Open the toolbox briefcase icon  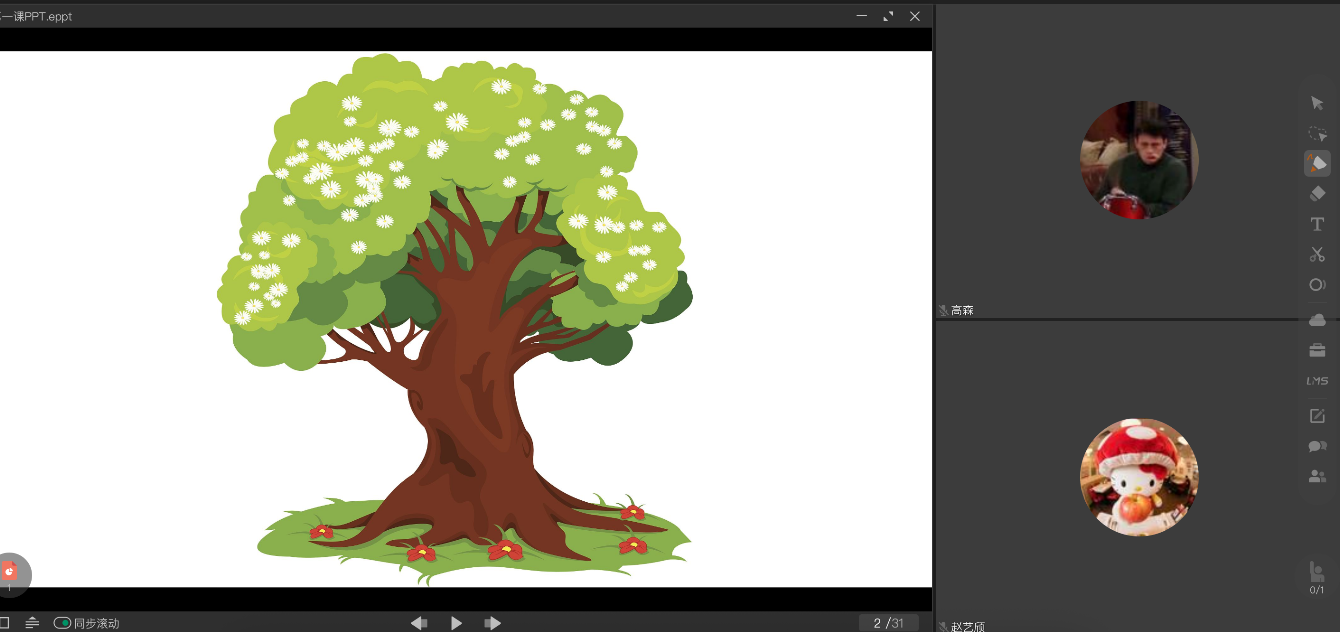pyautogui.click(x=1317, y=350)
